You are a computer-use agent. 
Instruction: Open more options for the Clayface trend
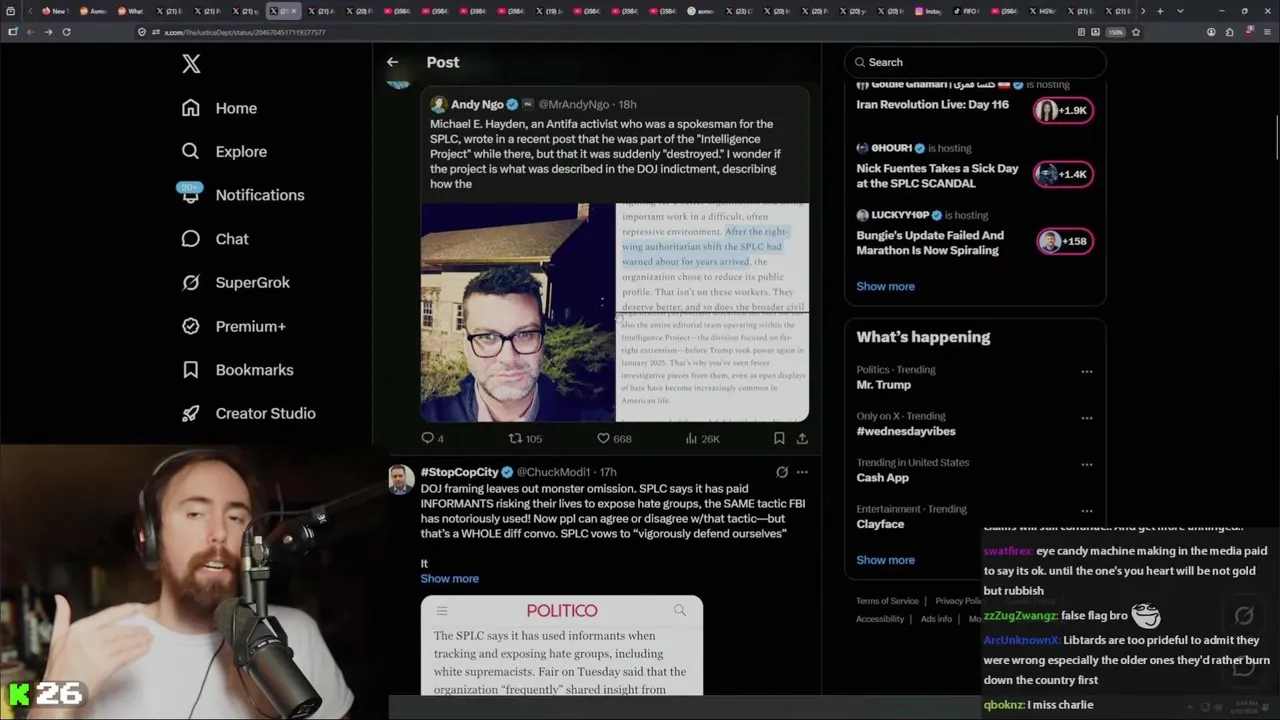tap(1087, 511)
